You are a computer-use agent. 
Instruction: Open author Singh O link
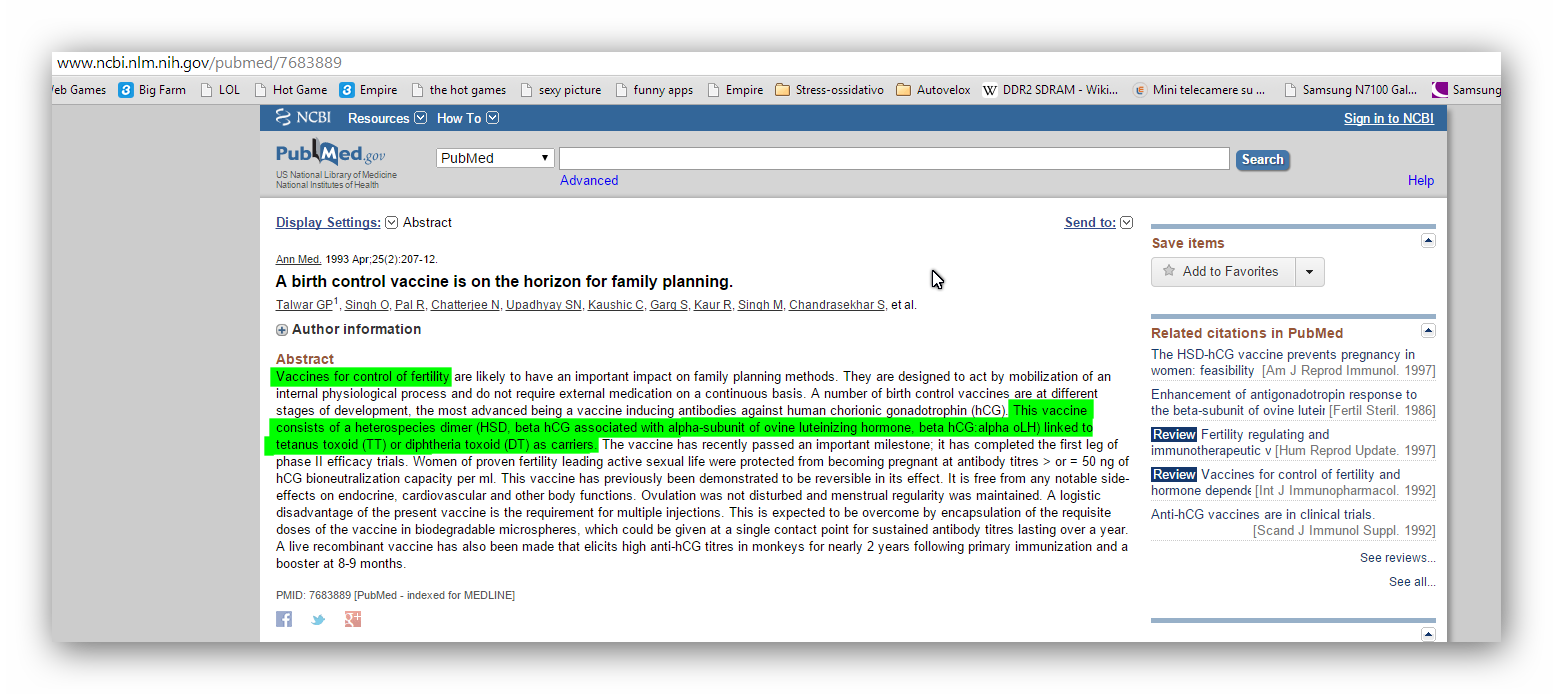367,305
